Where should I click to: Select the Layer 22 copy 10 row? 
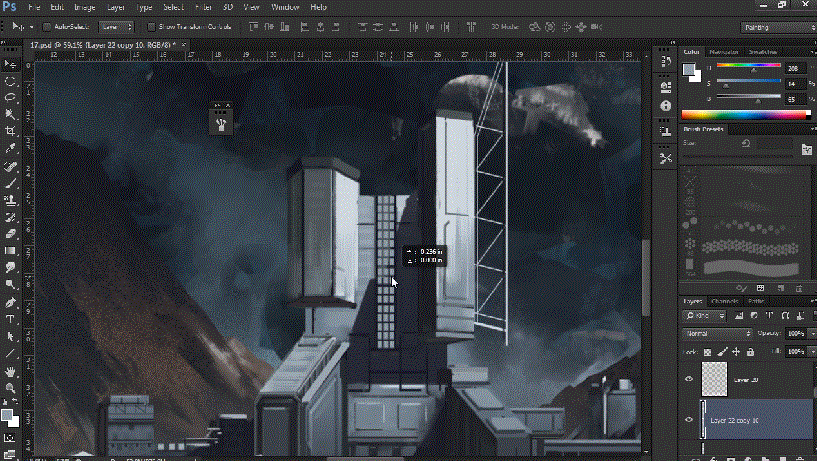point(757,420)
